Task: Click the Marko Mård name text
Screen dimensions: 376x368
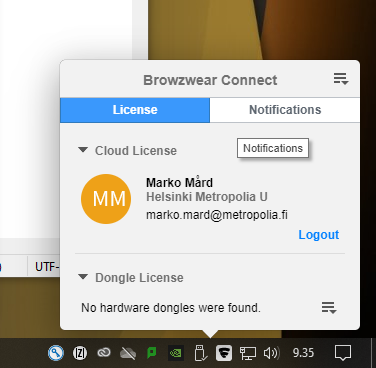Action: coord(179,183)
